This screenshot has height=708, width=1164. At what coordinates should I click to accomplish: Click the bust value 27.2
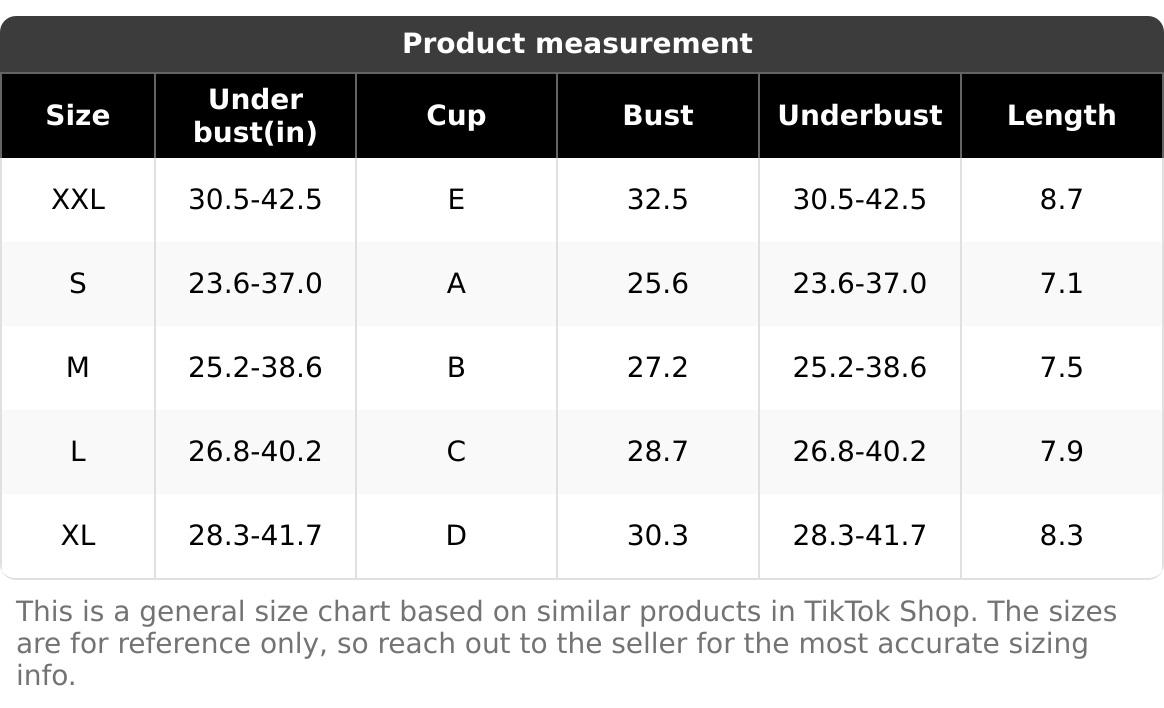pyautogui.click(x=658, y=368)
